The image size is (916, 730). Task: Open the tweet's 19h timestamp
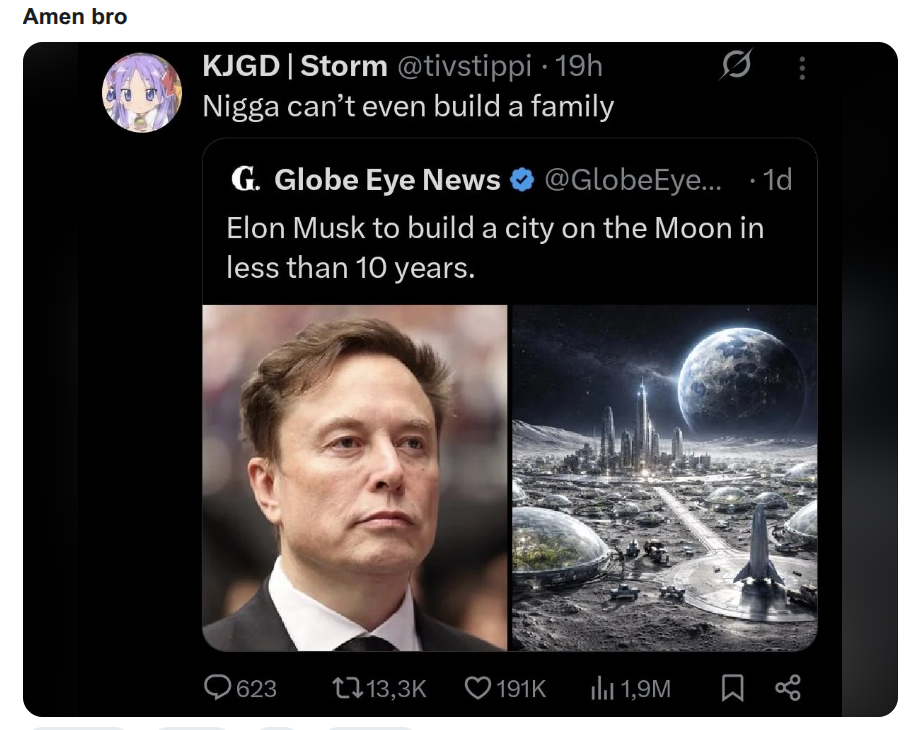578,65
